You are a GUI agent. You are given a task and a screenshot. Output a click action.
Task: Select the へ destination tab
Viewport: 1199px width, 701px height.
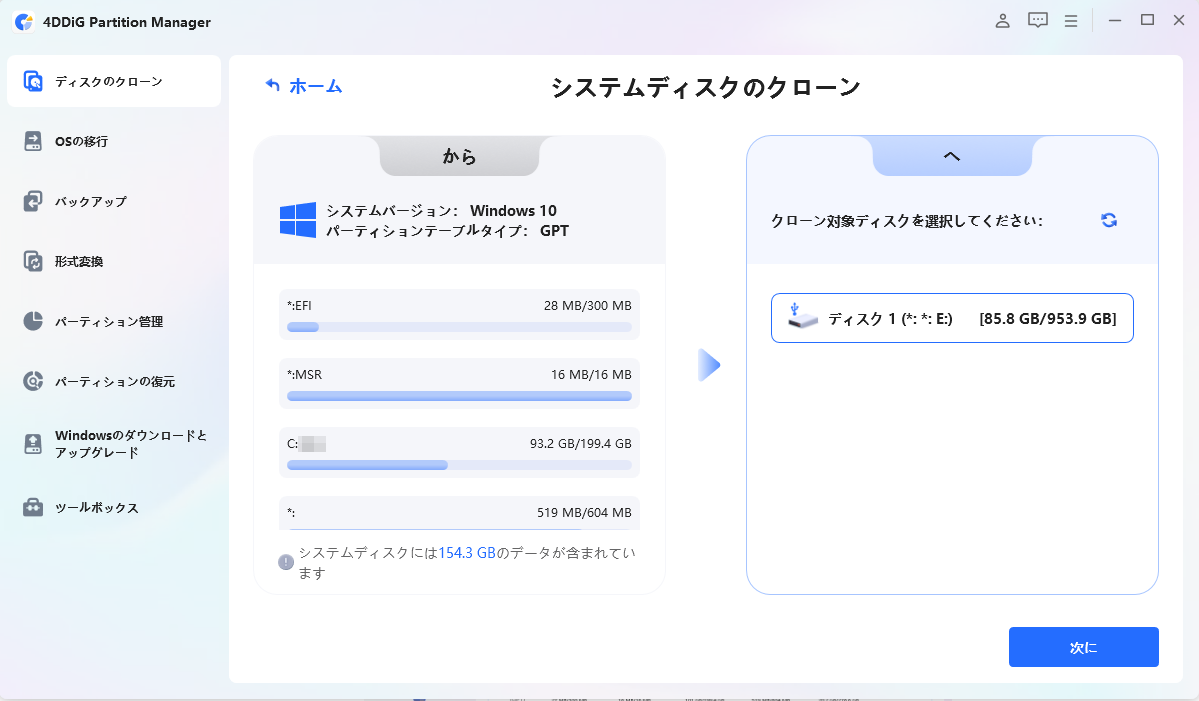(x=952, y=156)
